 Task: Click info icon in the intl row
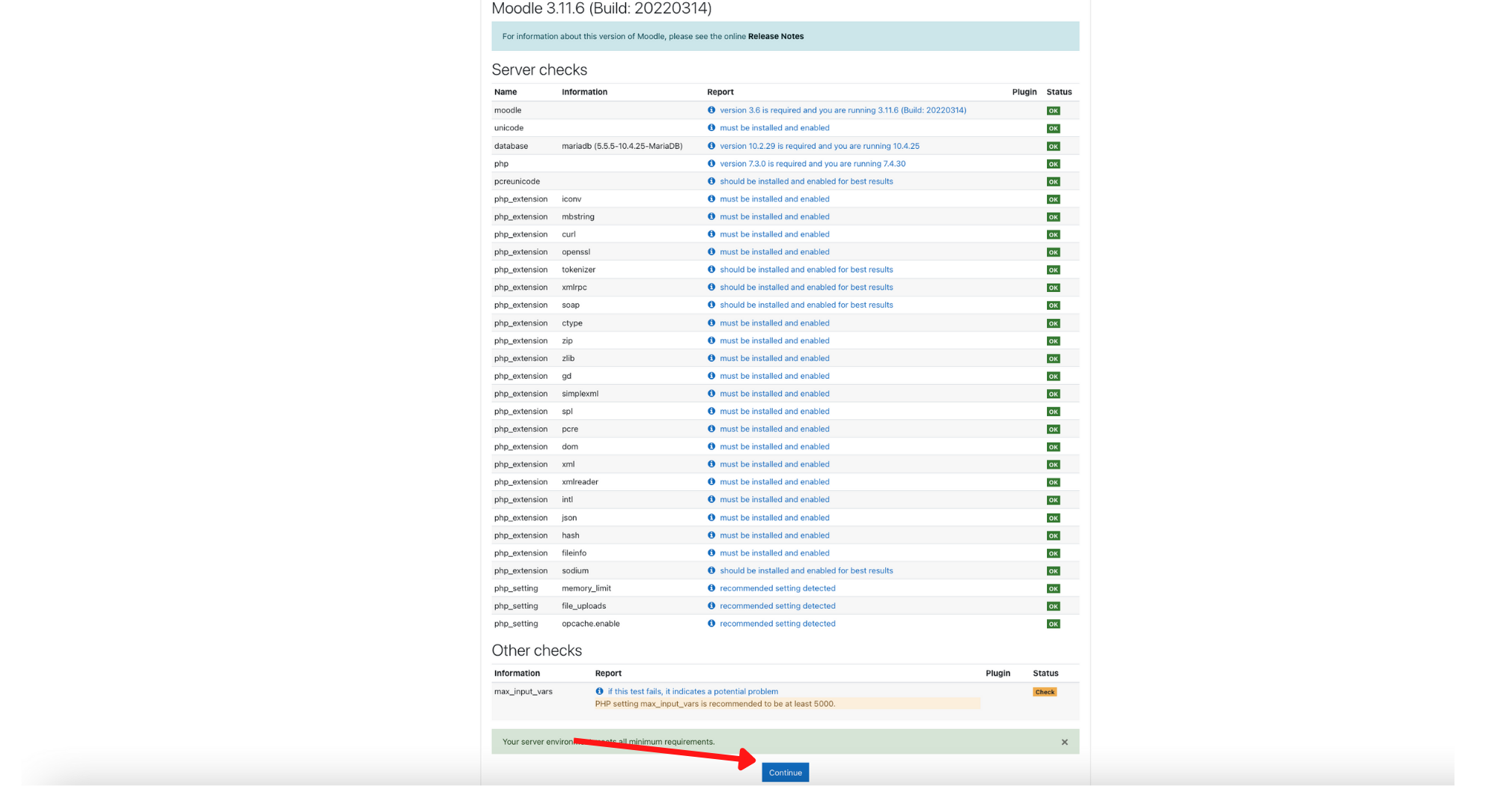tap(711, 499)
